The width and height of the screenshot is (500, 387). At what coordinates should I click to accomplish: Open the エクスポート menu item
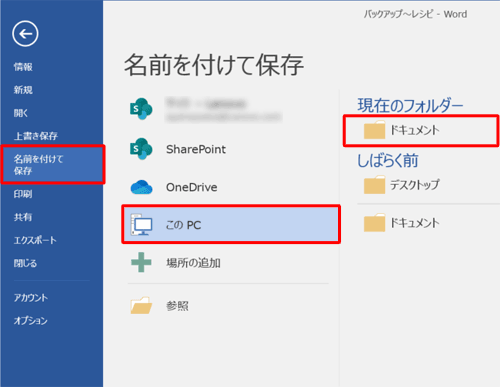point(35,240)
